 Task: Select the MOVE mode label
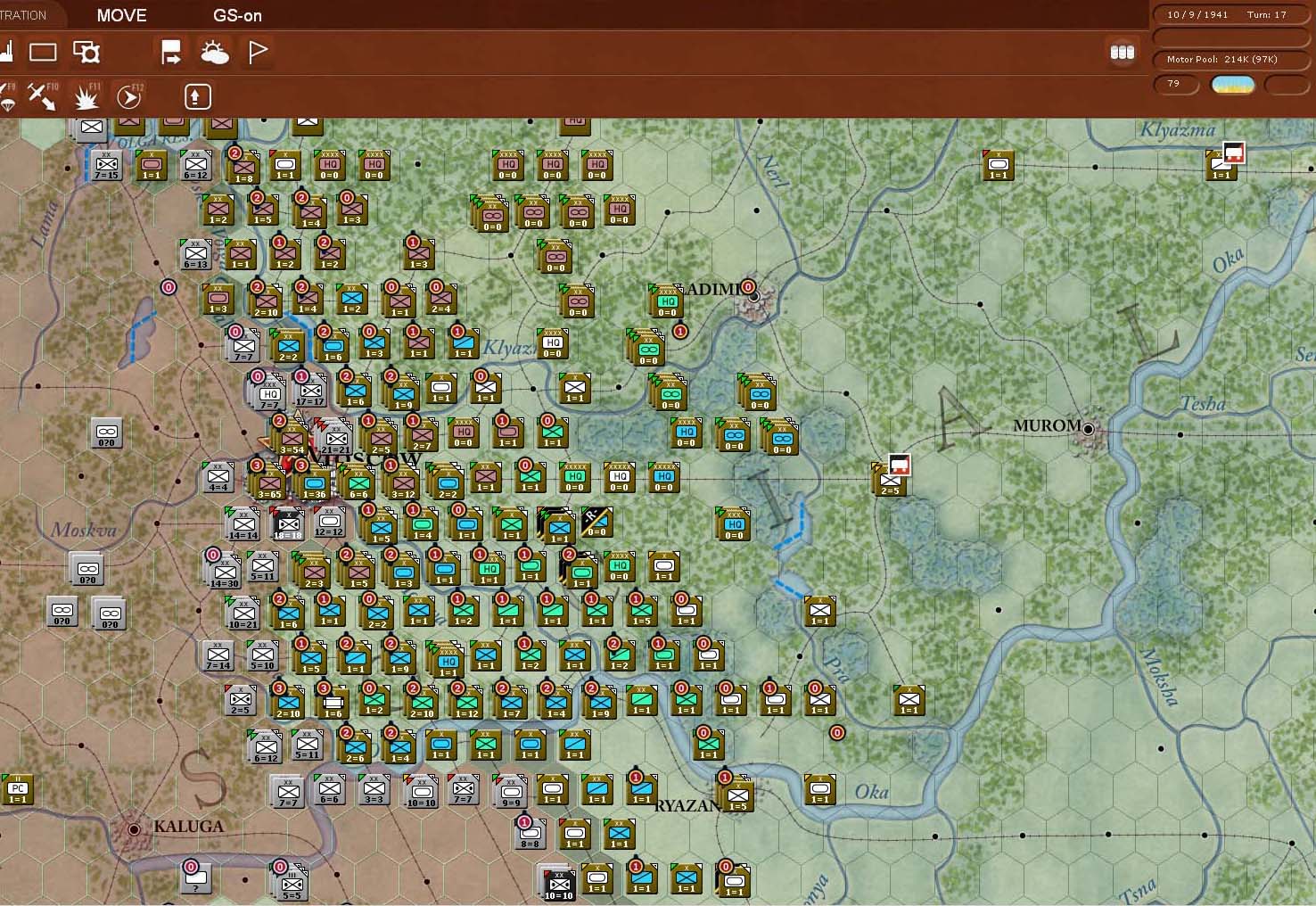(x=121, y=15)
